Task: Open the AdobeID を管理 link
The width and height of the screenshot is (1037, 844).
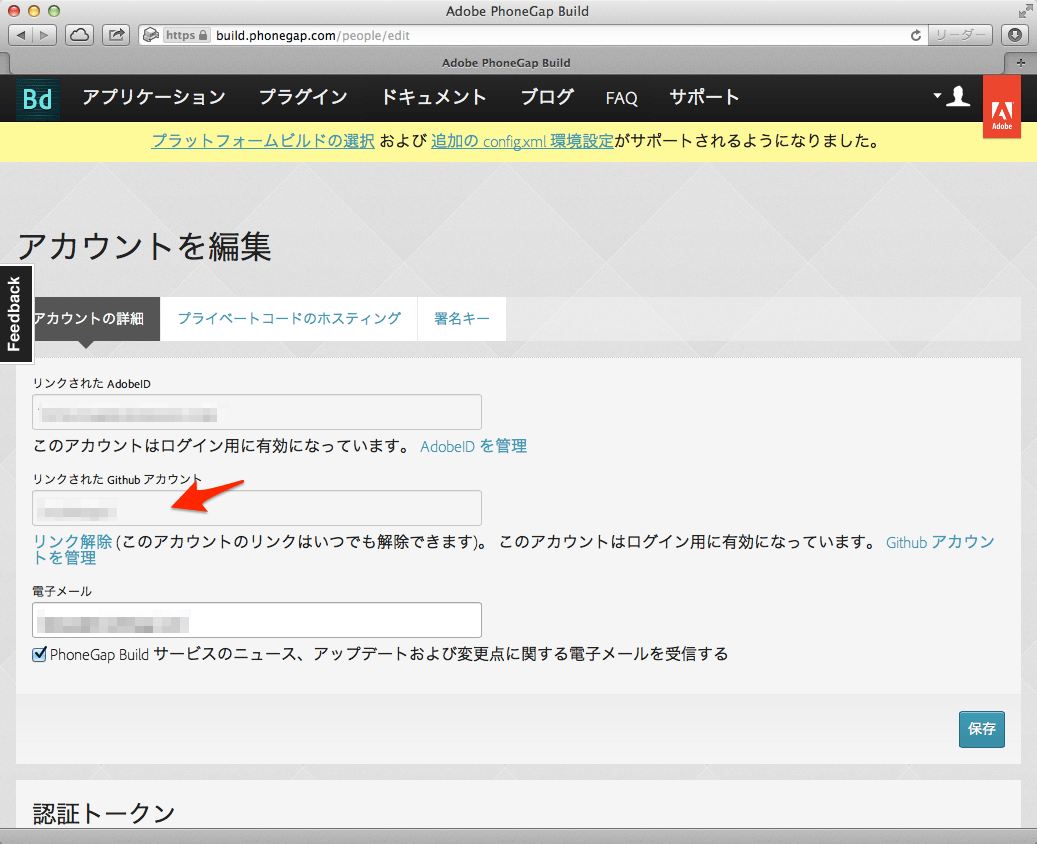Action: click(474, 446)
